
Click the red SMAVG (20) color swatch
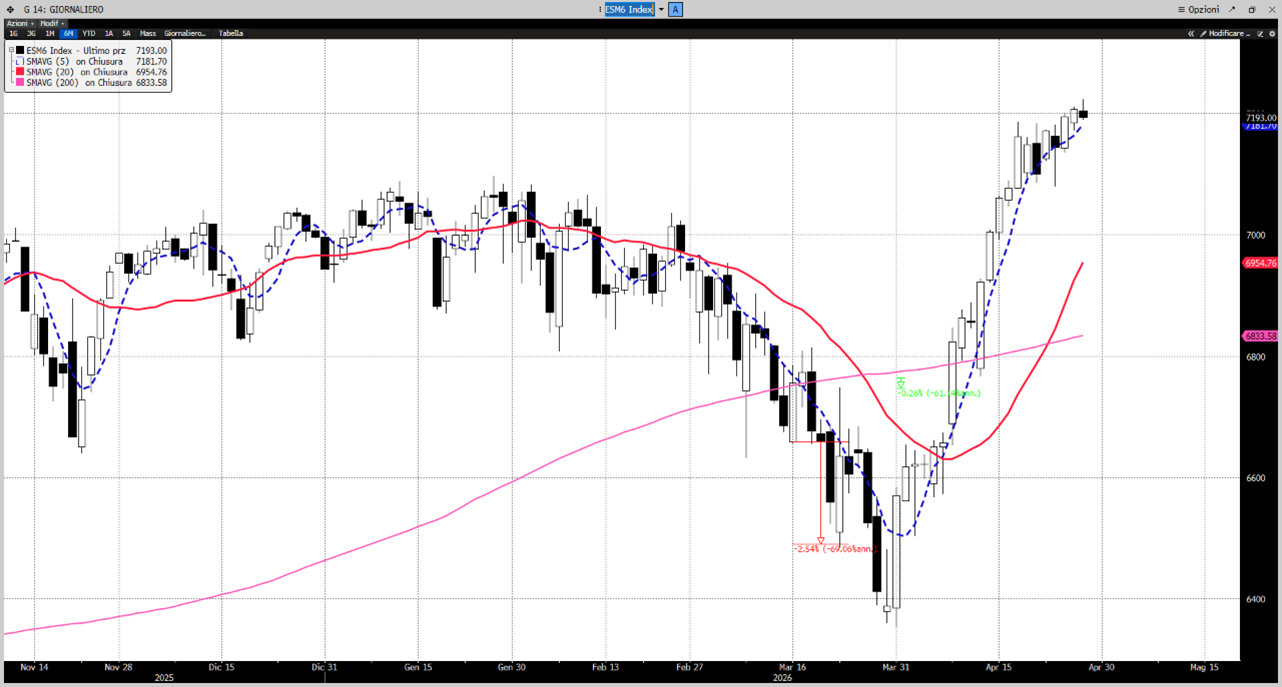tap(20, 72)
